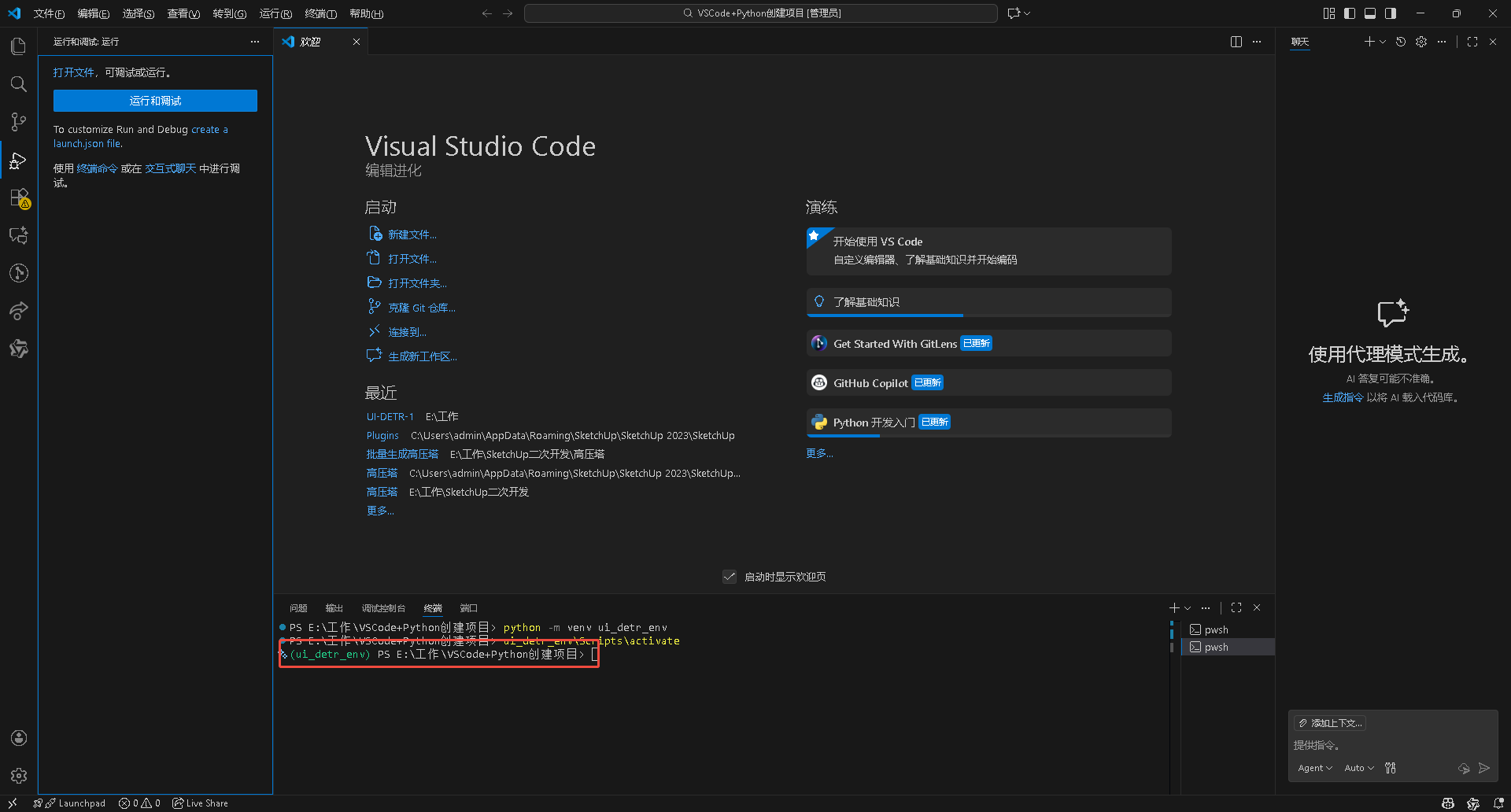Toggle the bottom panel visibility
Image resolution: width=1511 pixels, height=812 pixels.
point(1370,13)
